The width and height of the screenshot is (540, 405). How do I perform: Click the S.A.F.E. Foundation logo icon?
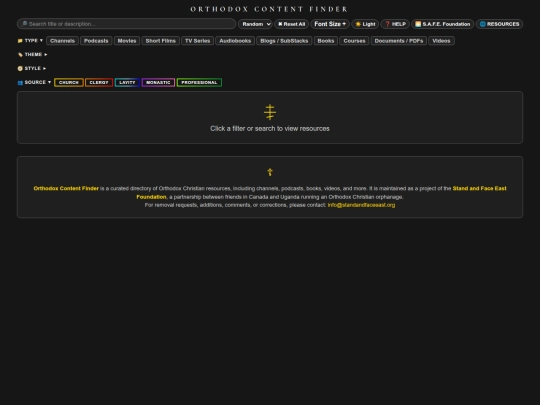coord(418,24)
